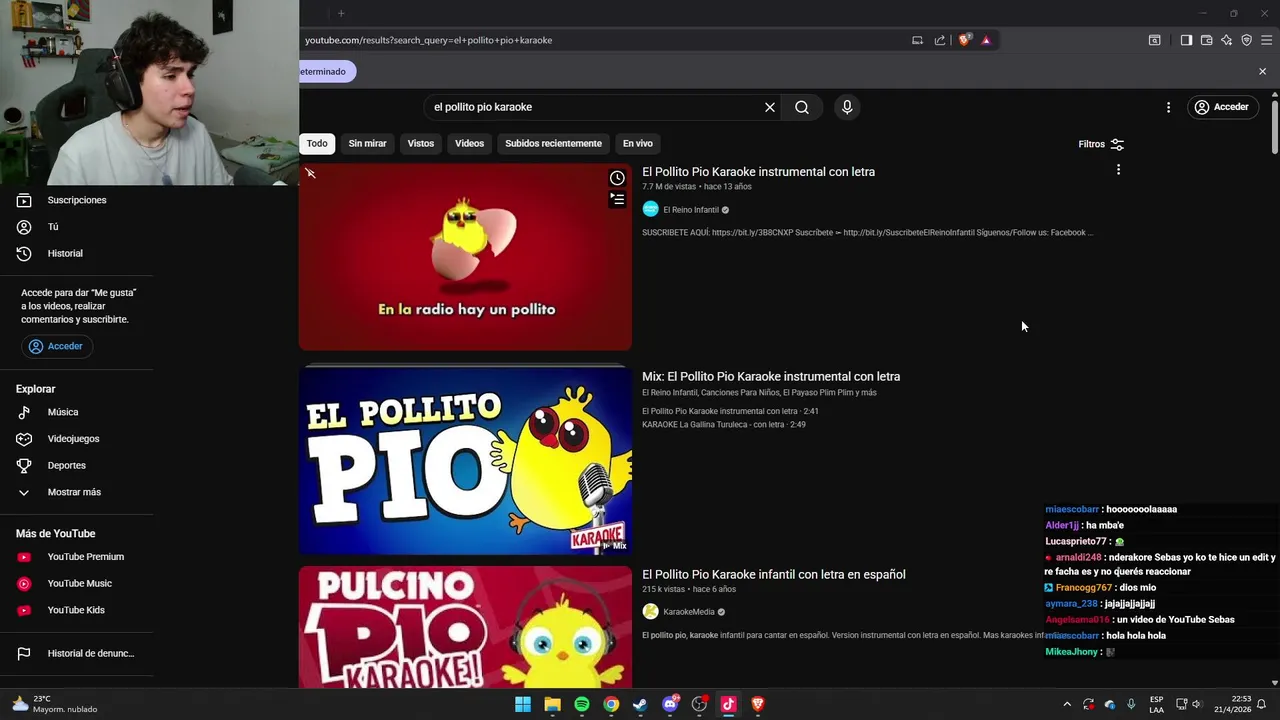The height and width of the screenshot is (720, 1280).
Task: Clear the YouTube search box text
Action: tap(770, 107)
